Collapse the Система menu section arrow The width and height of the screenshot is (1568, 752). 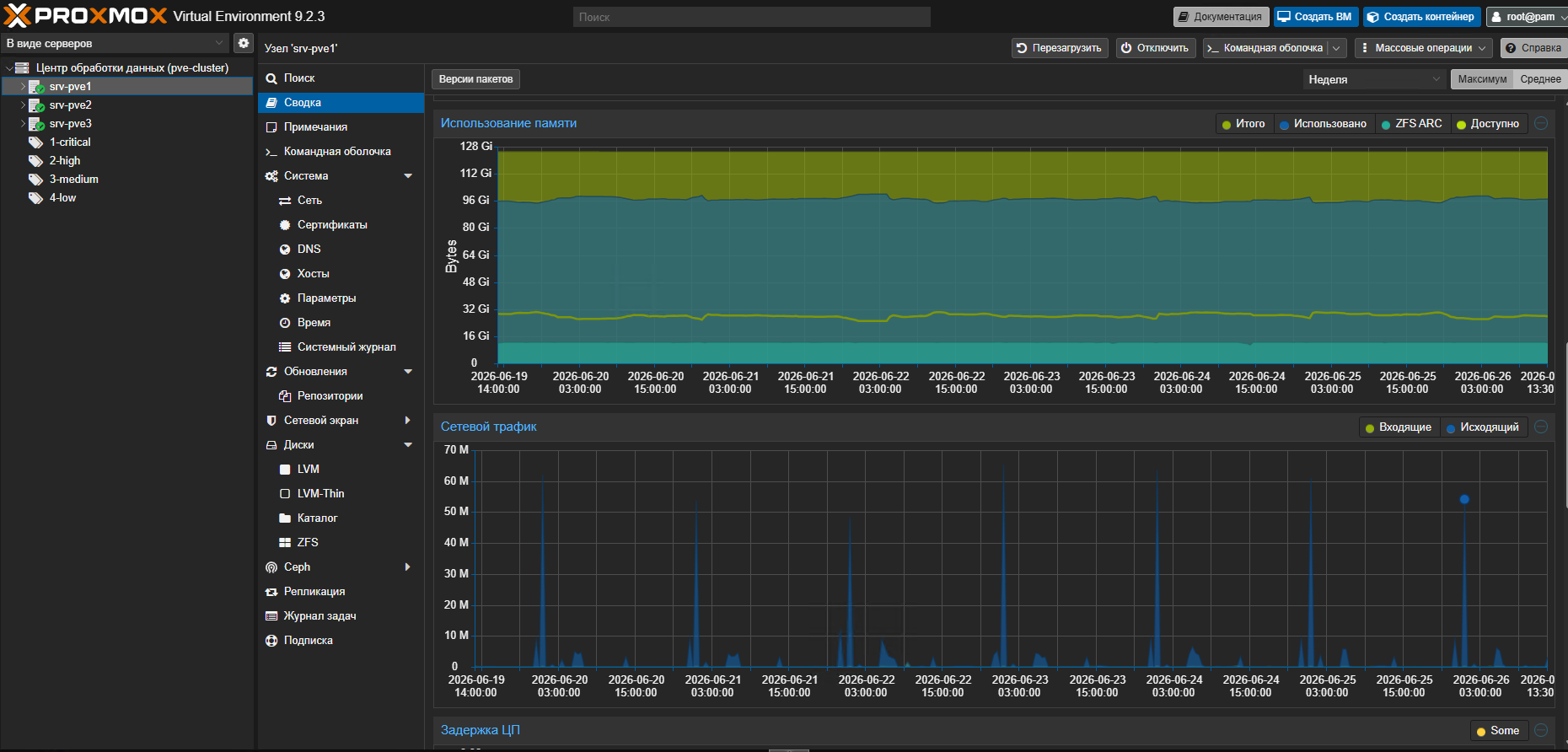[x=408, y=176]
